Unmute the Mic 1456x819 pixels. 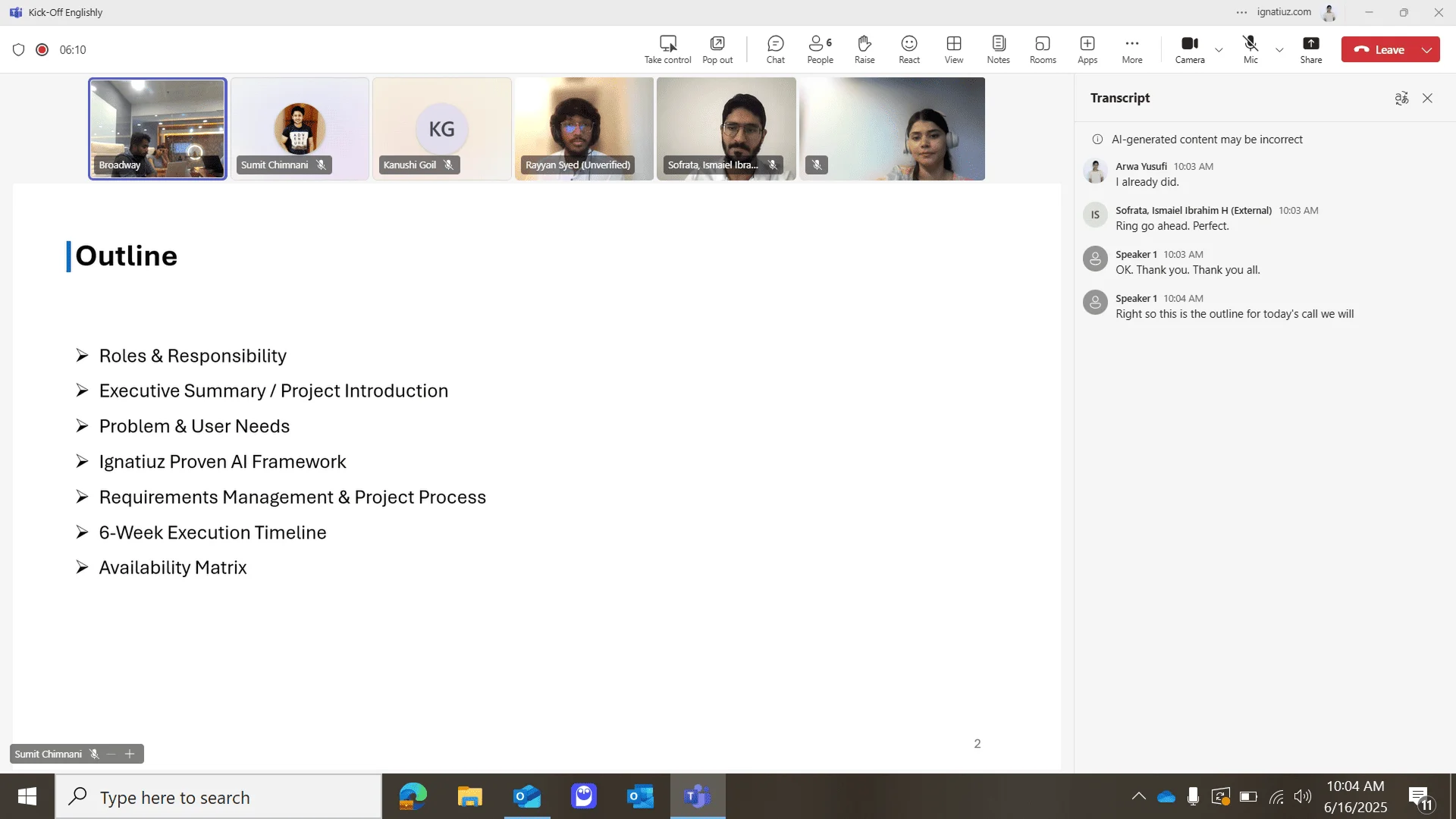point(1250,49)
